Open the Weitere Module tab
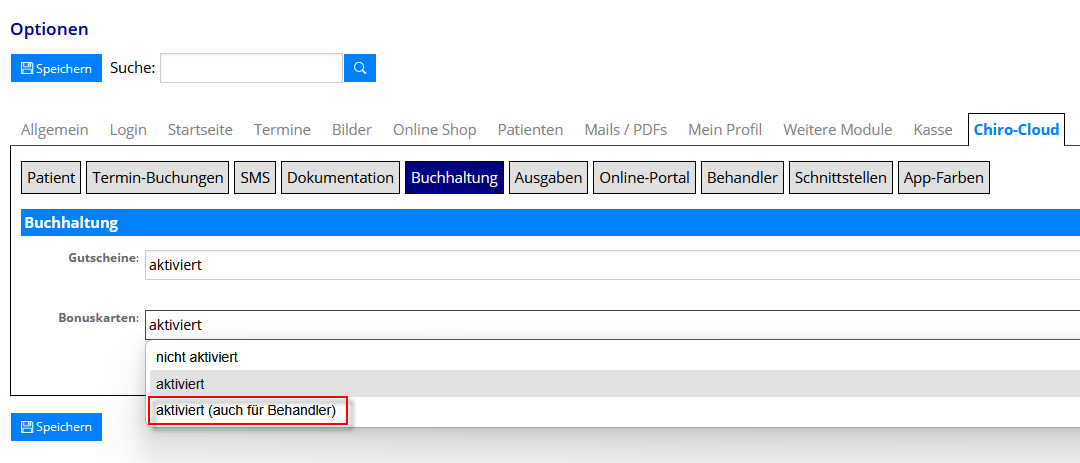The width and height of the screenshot is (1080, 463). pos(837,130)
